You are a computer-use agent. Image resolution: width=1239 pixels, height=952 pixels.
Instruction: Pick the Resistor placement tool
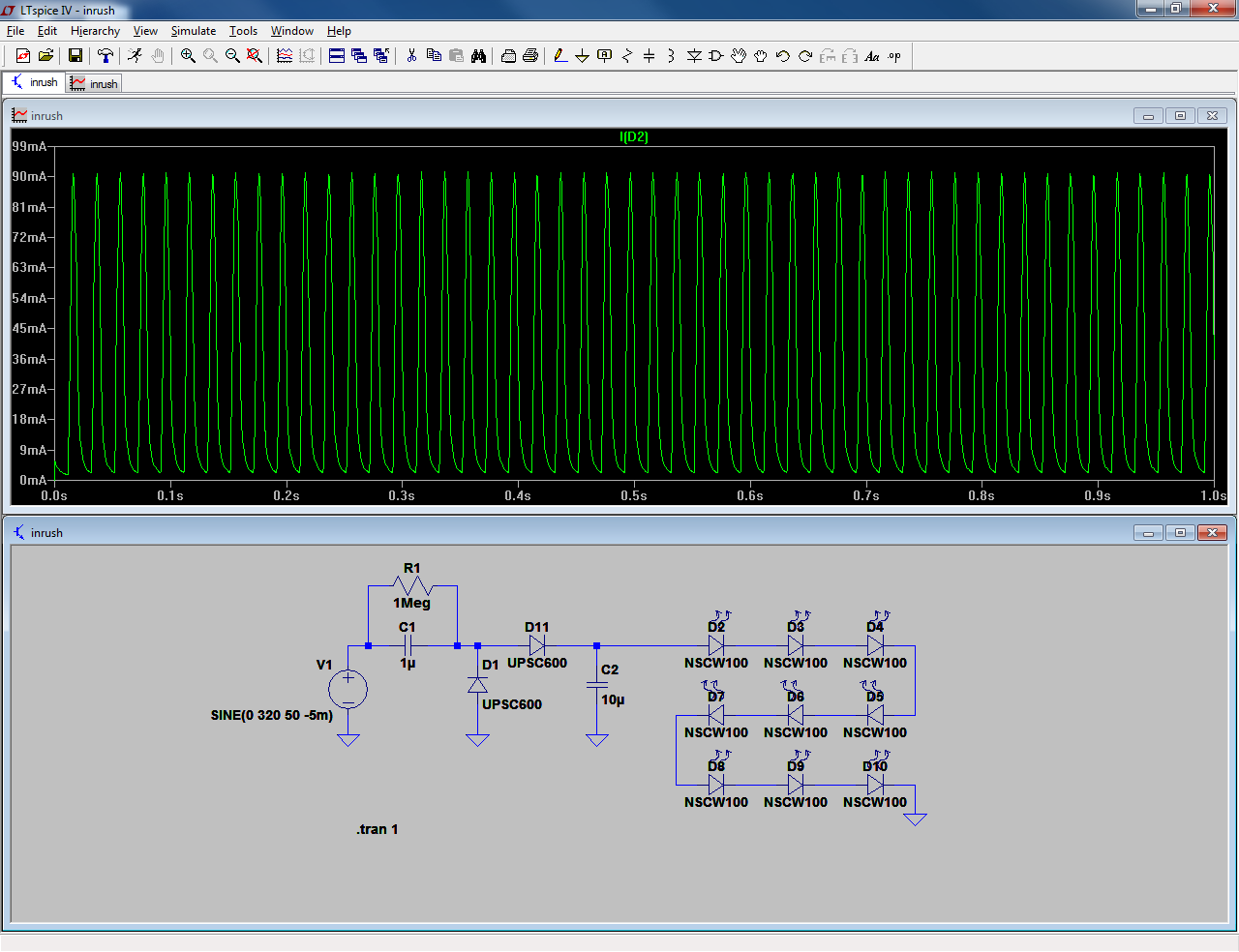(626, 56)
